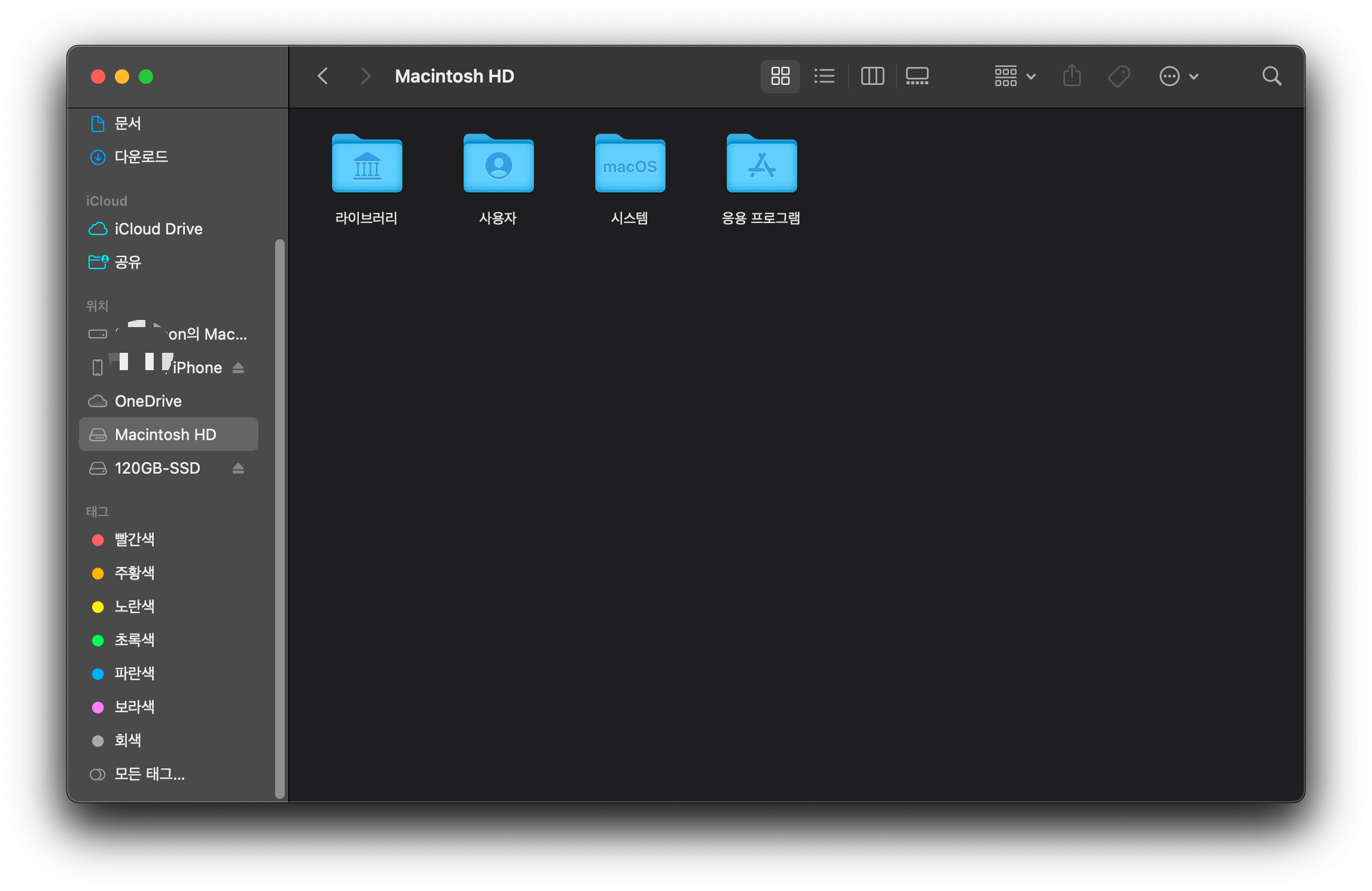Viewport: 1372px width, 891px height.
Task: Select Macintosh HD in the sidebar
Action: (x=169, y=434)
